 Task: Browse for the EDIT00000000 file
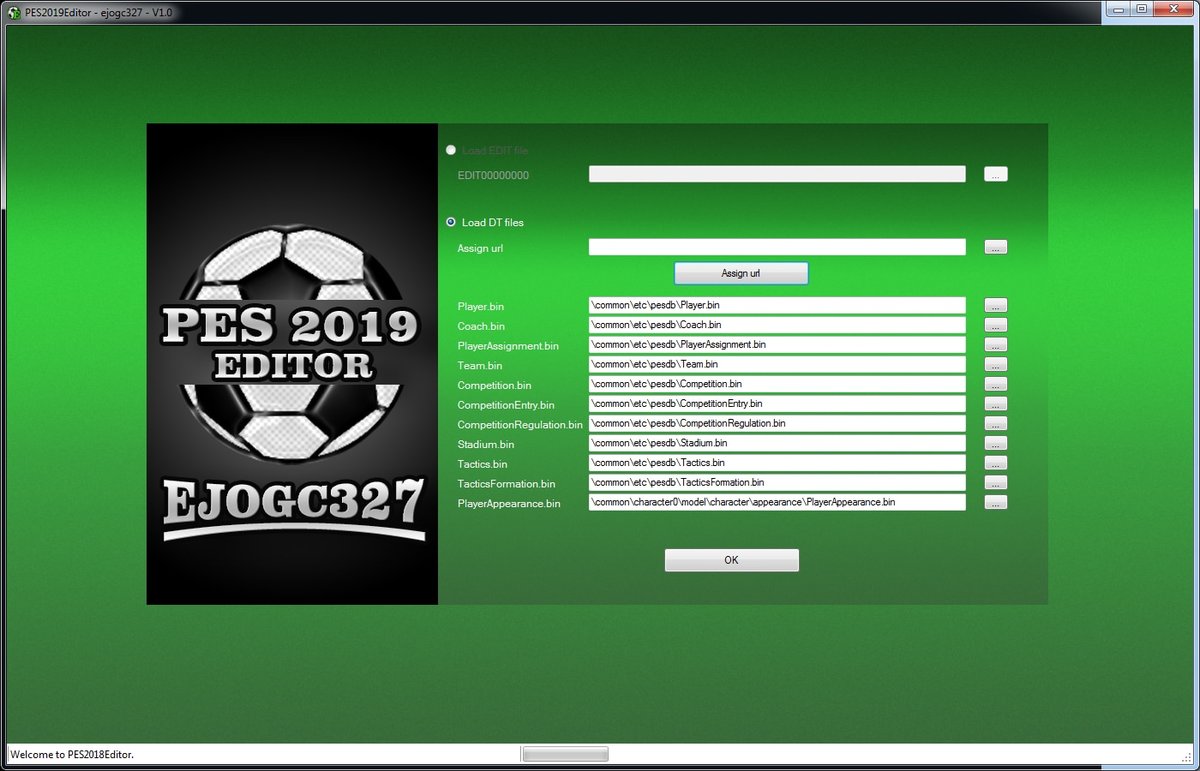[995, 174]
